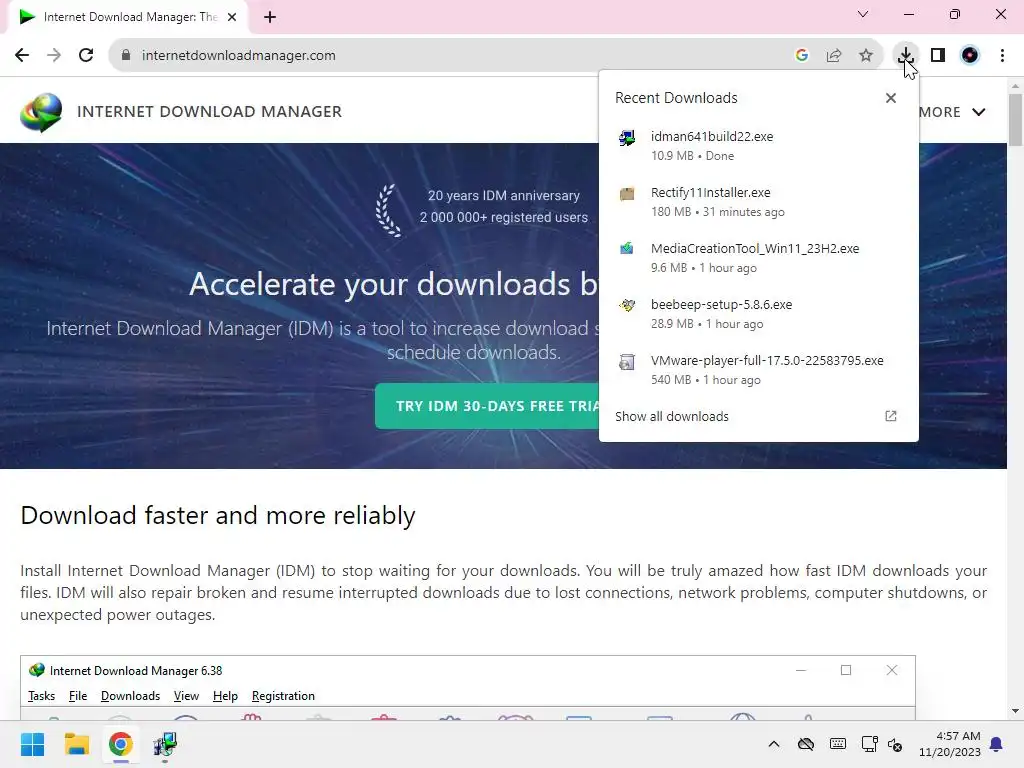
Task: Open Rectify11Installer.exe download entry
Action: pyautogui.click(x=759, y=202)
